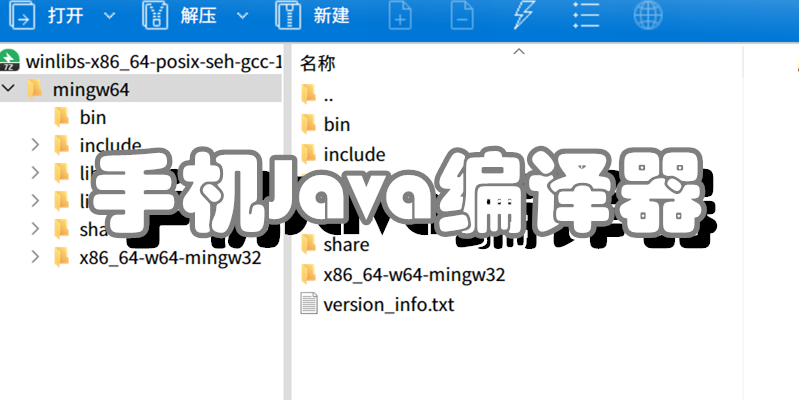The width and height of the screenshot is (799, 400).
Task: Click the lightning bolt toolbar icon
Action: point(524,15)
